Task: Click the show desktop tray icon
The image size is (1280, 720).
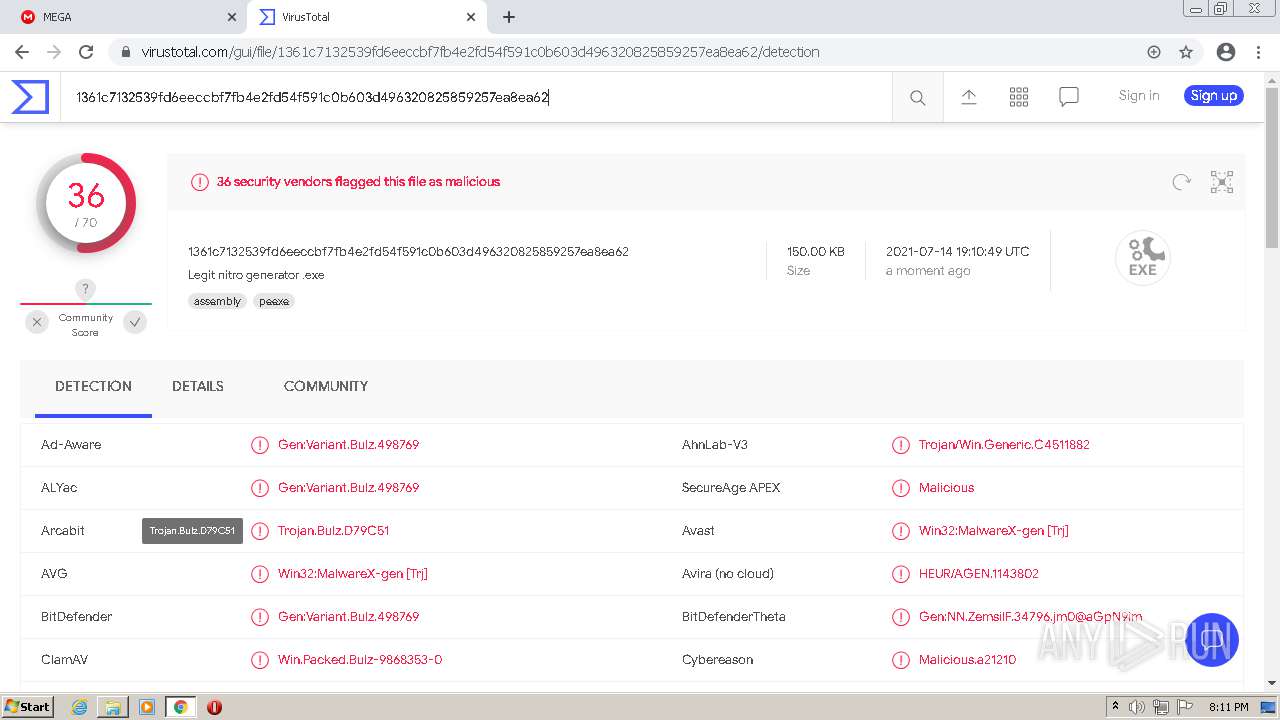Action: click(1268, 707)
